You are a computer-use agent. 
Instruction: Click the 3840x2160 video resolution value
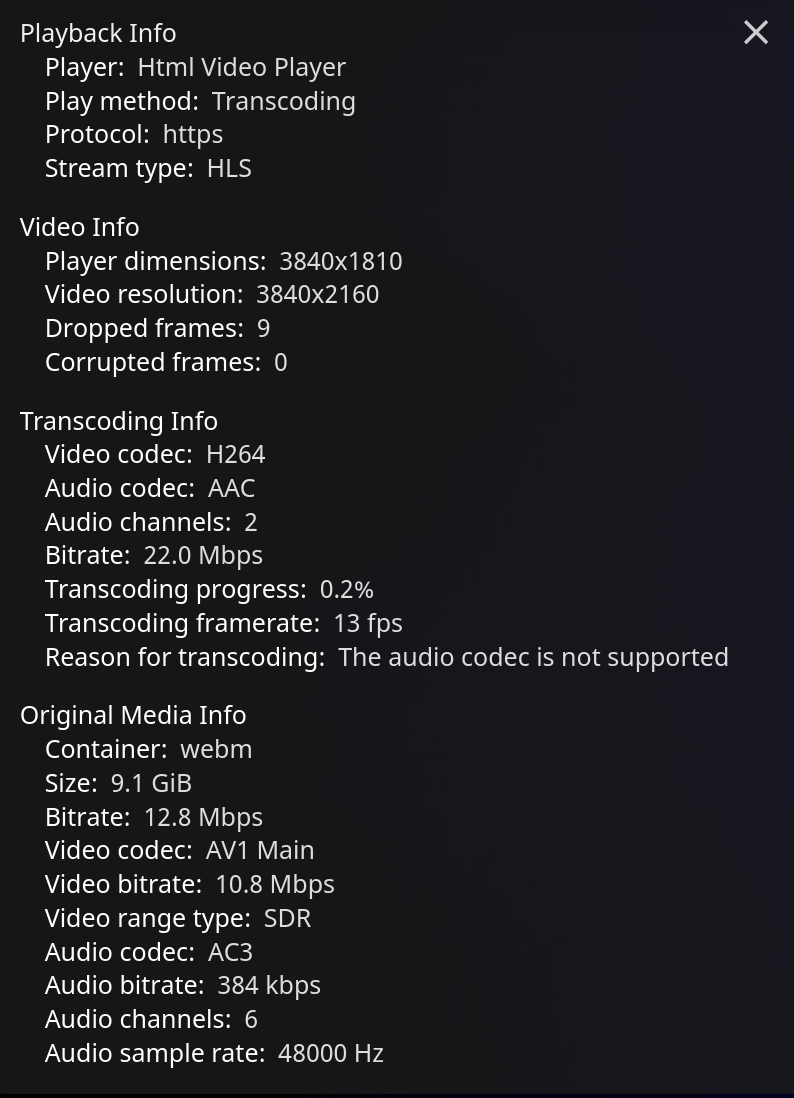[x=317, y=294]
